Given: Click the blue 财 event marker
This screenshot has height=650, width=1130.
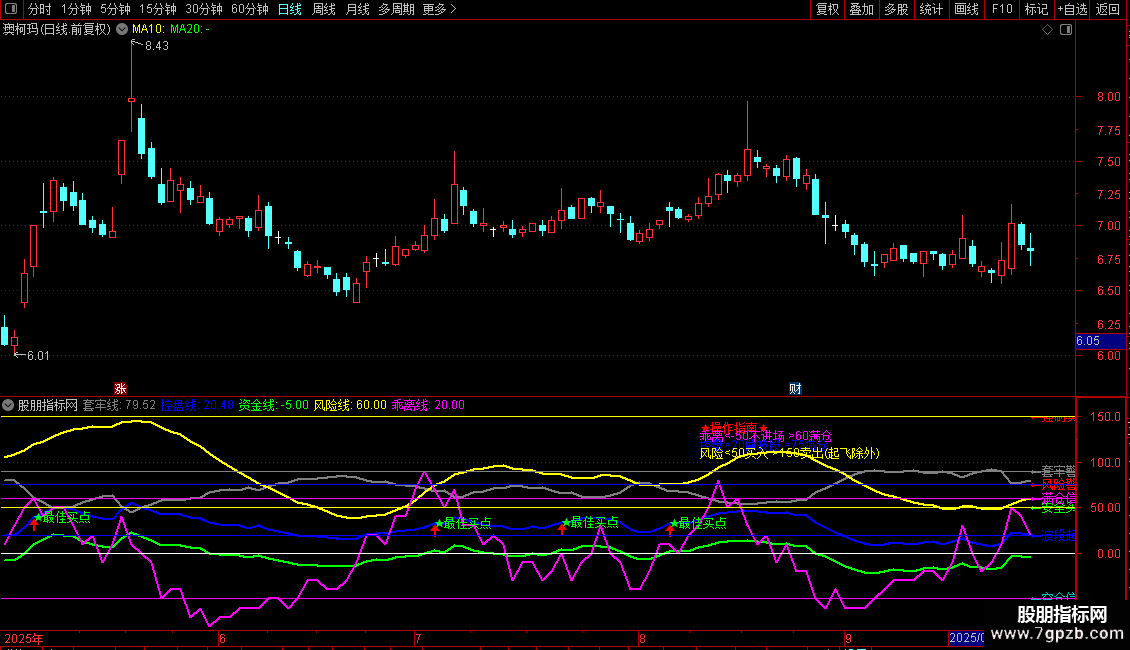Looking at the screenshot, I should pos(795,388).
